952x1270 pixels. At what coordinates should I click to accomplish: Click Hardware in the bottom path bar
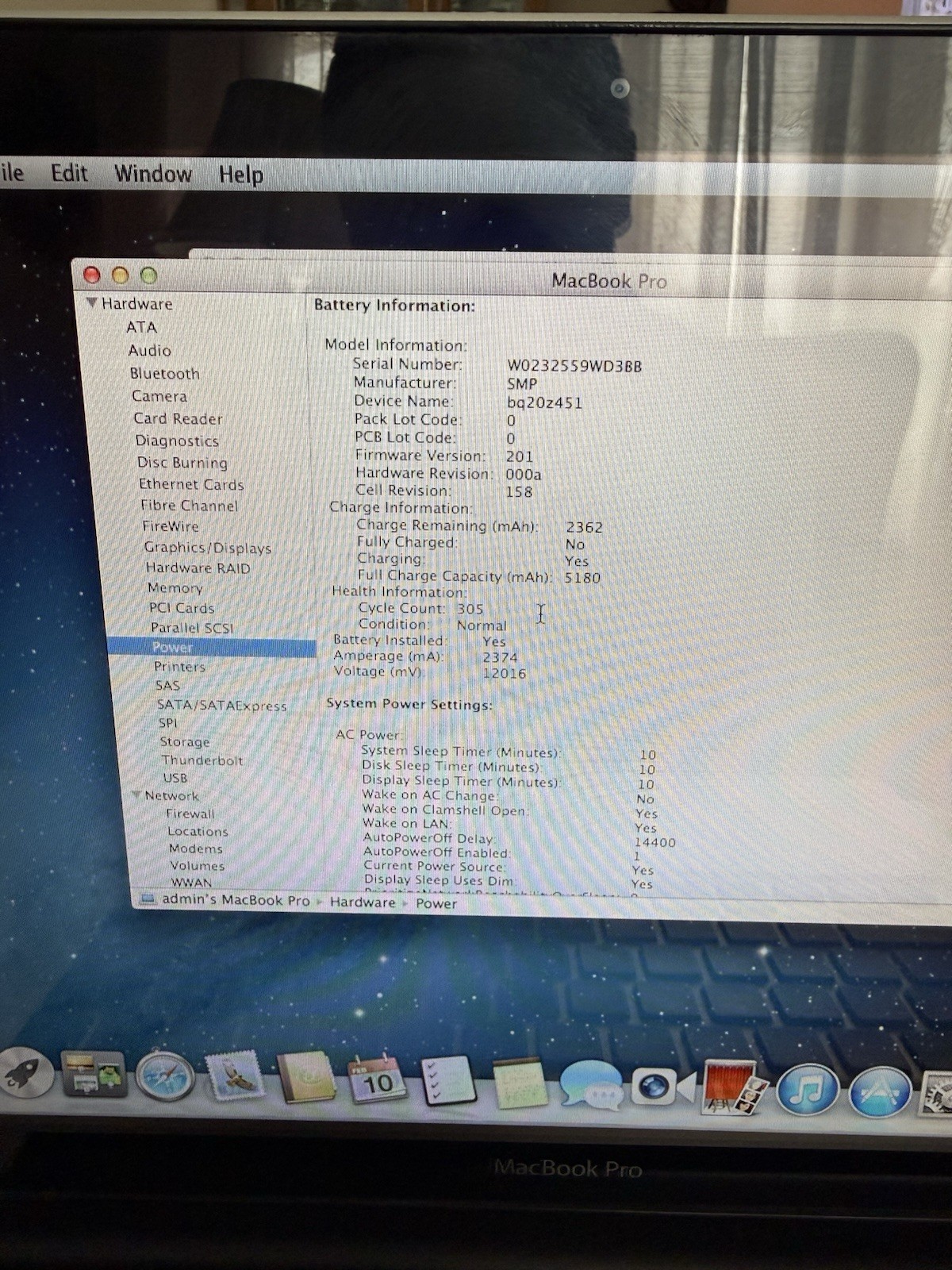pos(363,902)
